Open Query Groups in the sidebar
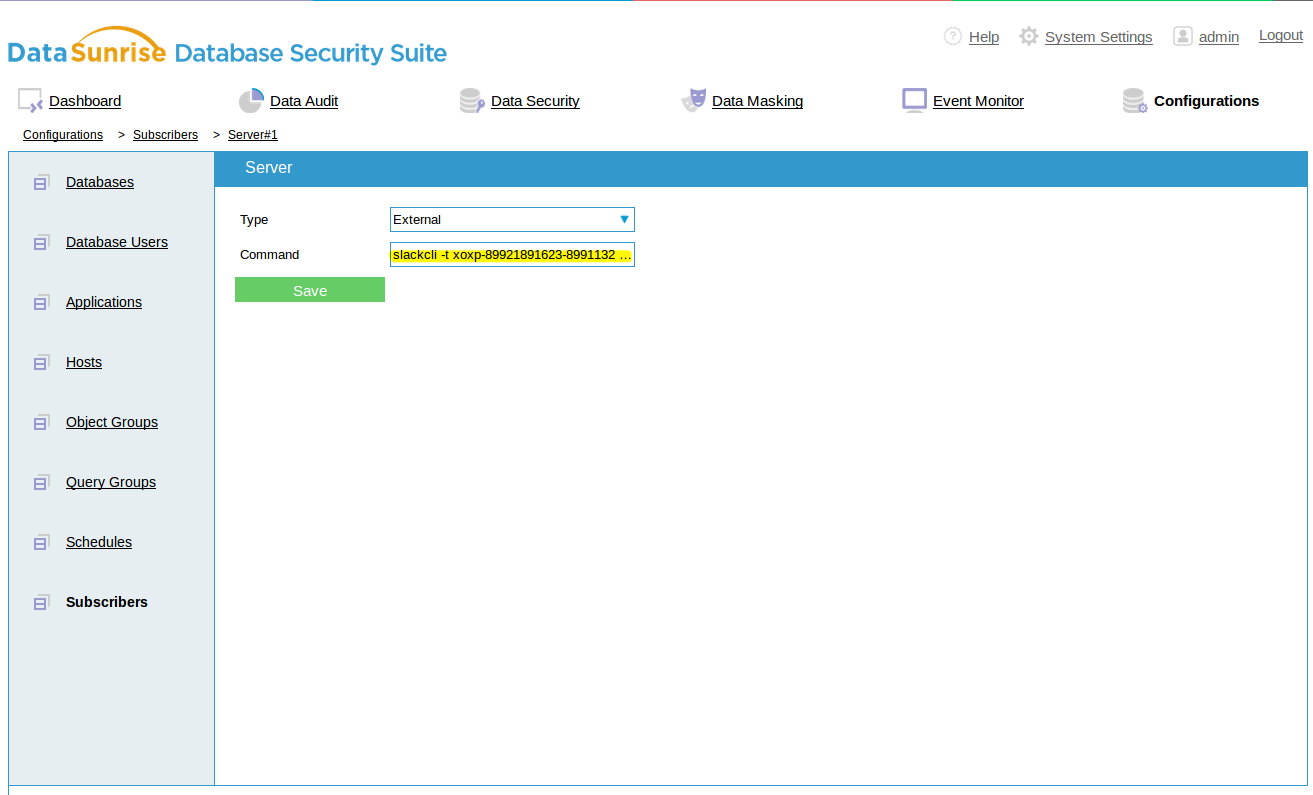The width and height of the screenshot is (1313, 795). [111, 482]
